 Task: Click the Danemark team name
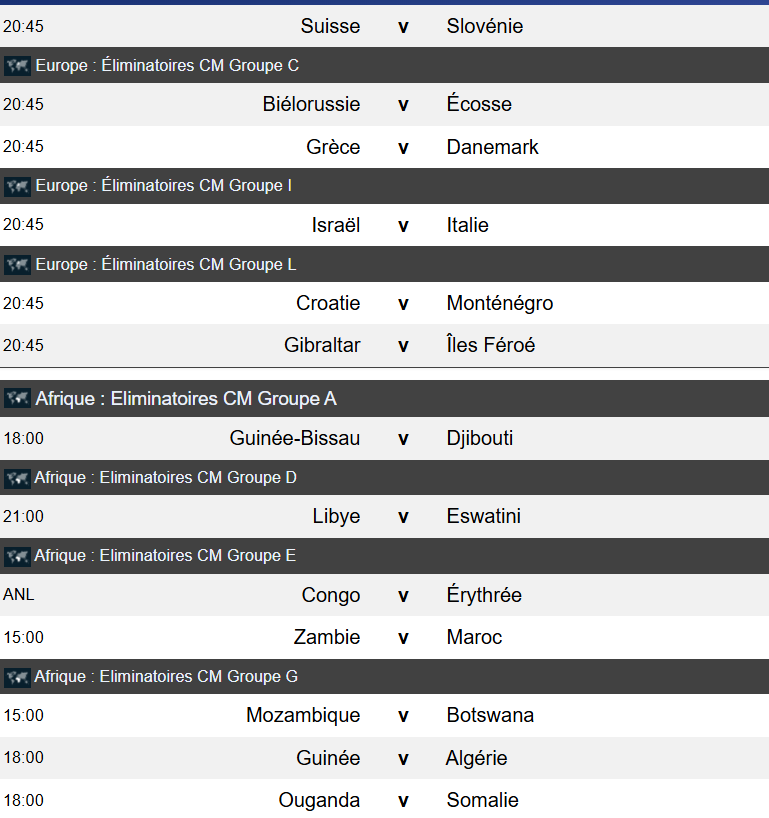[492, 147]
